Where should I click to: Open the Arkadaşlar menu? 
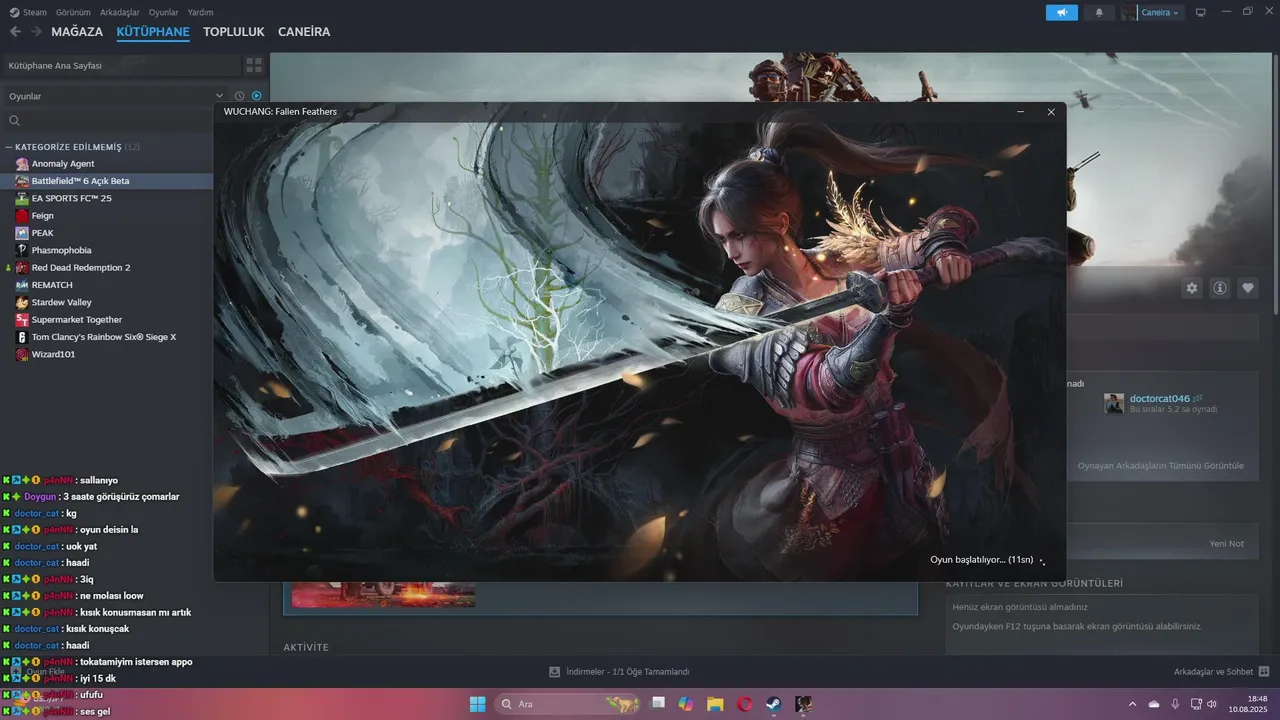(x=120, y=12)
